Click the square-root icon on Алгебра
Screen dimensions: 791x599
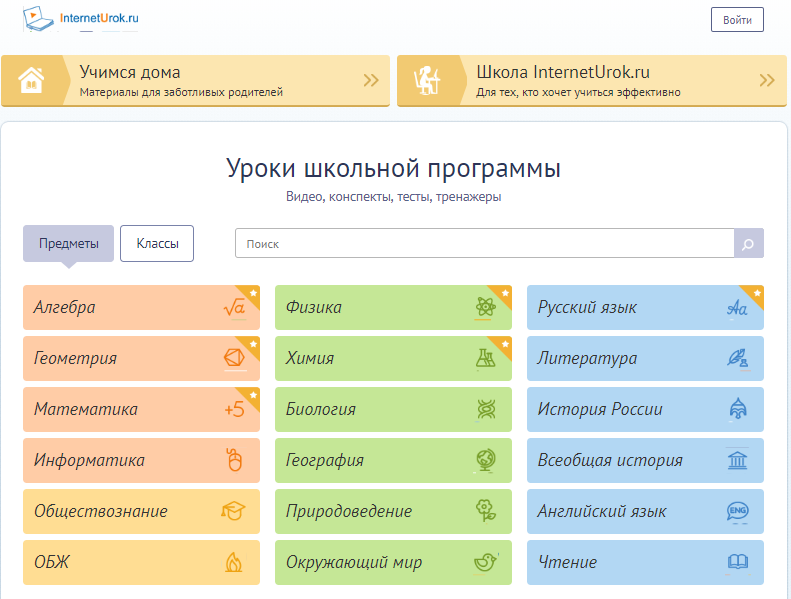[235, 307]
